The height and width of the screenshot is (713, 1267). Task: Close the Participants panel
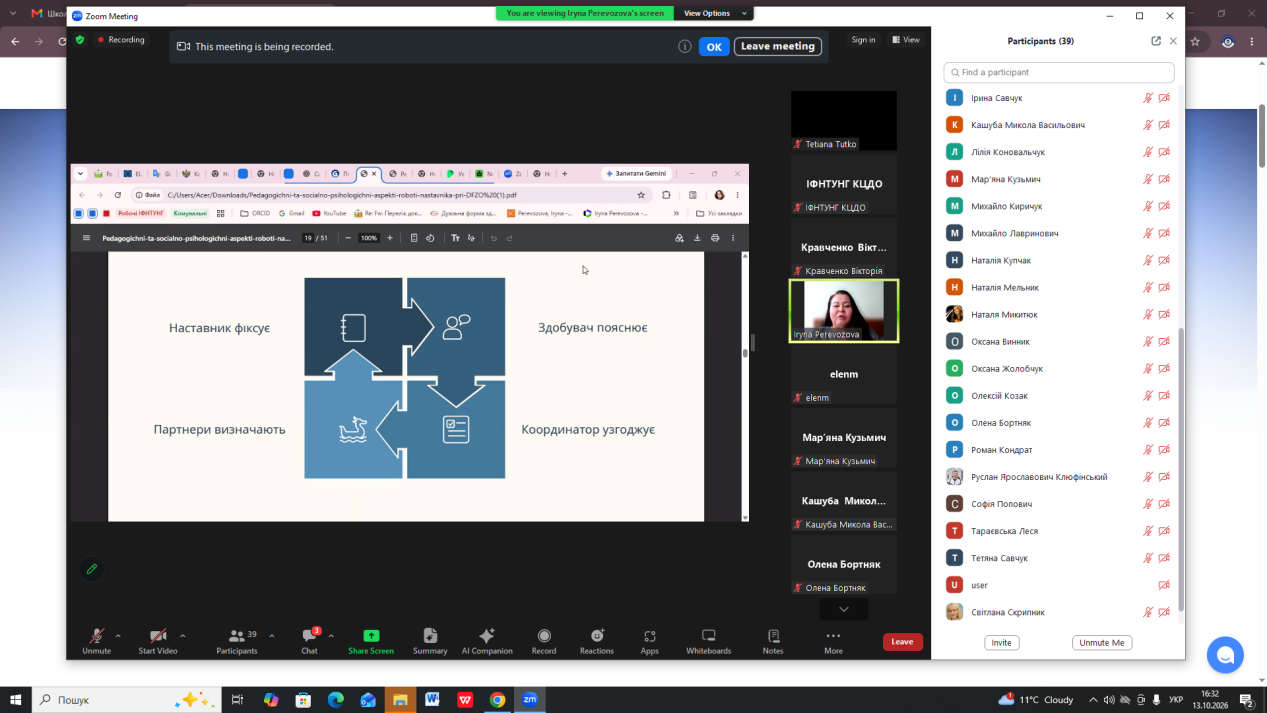[1173, 41]
